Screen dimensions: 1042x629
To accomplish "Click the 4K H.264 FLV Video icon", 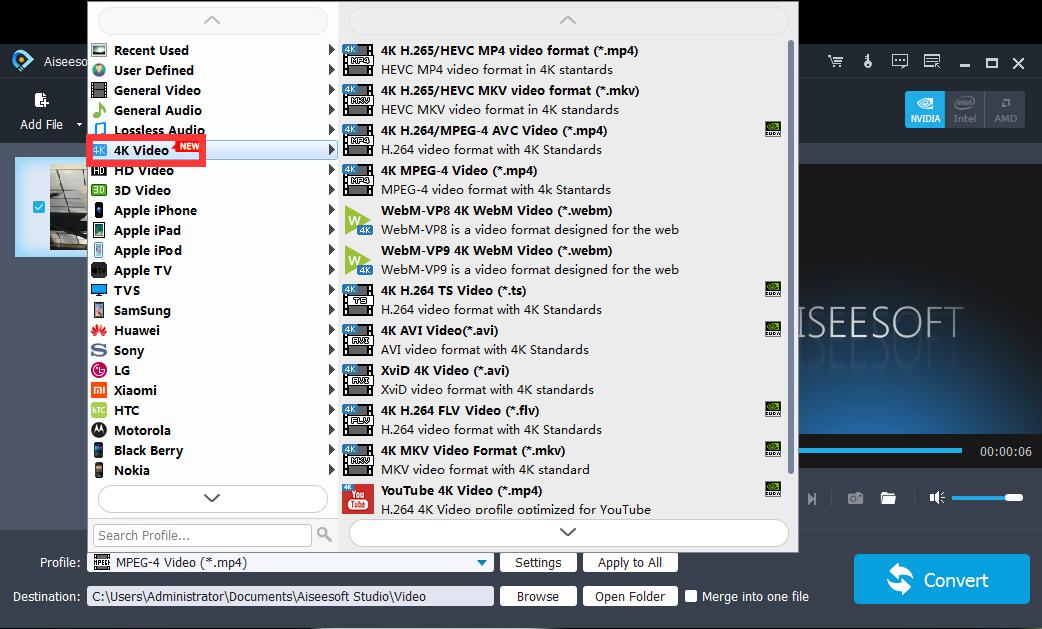I will click(x=358, y=419).
